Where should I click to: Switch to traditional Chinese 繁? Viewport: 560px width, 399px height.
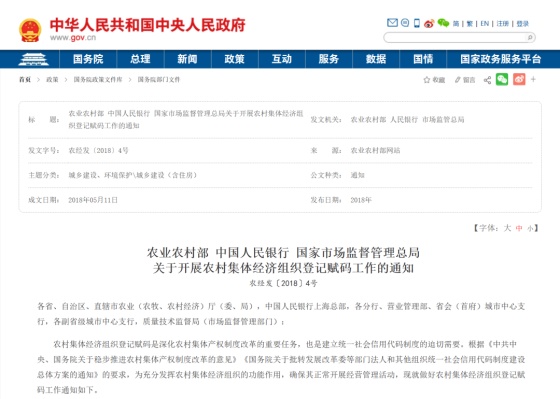pyautogui.click(x=470, y=24)
